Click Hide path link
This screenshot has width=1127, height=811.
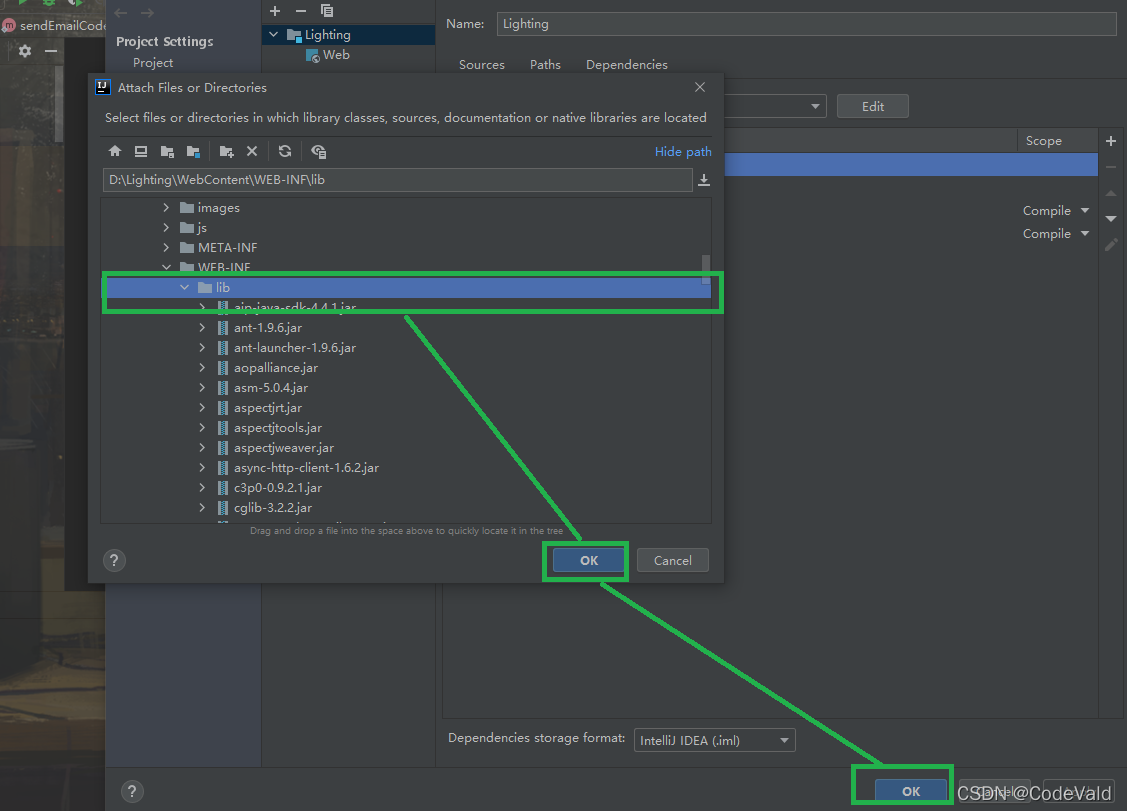[683, 152]
